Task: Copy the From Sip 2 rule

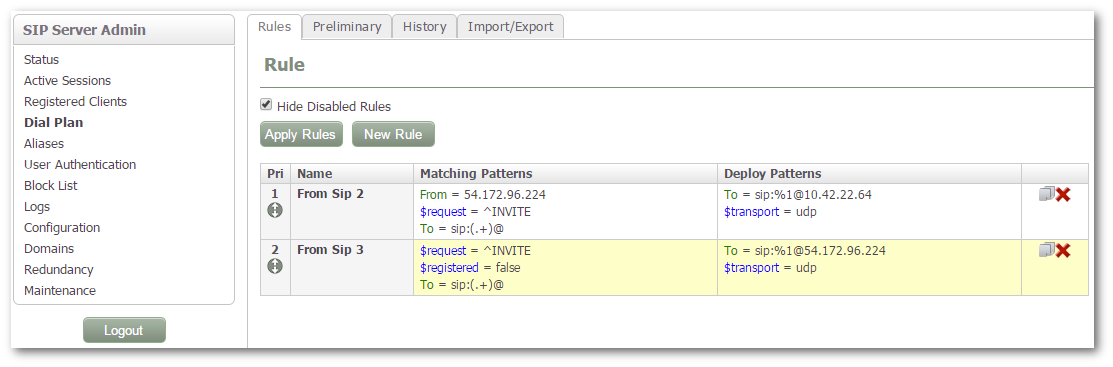Action: point(1046,194)
